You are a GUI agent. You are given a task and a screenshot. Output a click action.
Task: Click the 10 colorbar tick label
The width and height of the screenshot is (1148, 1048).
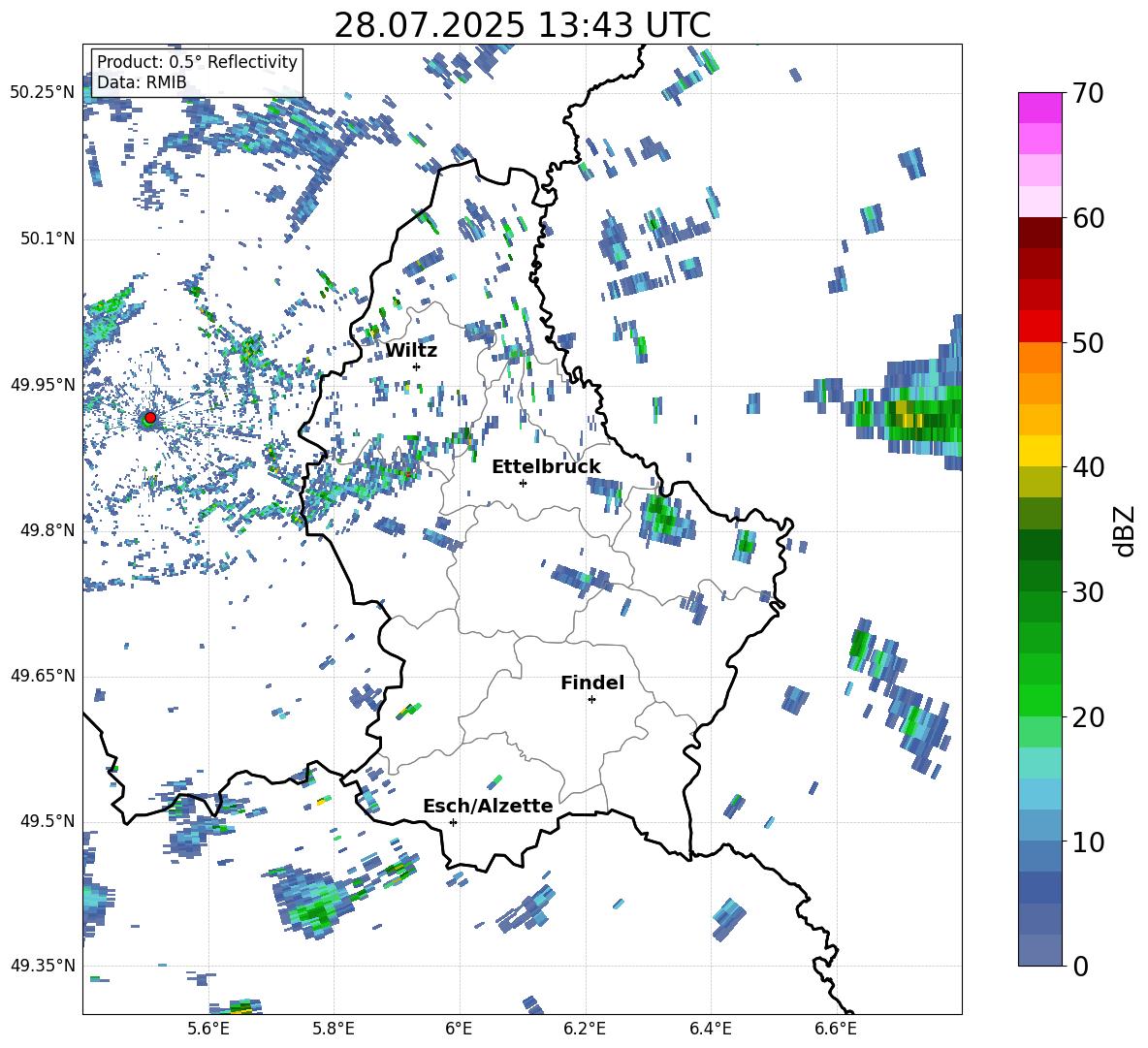1087,842
